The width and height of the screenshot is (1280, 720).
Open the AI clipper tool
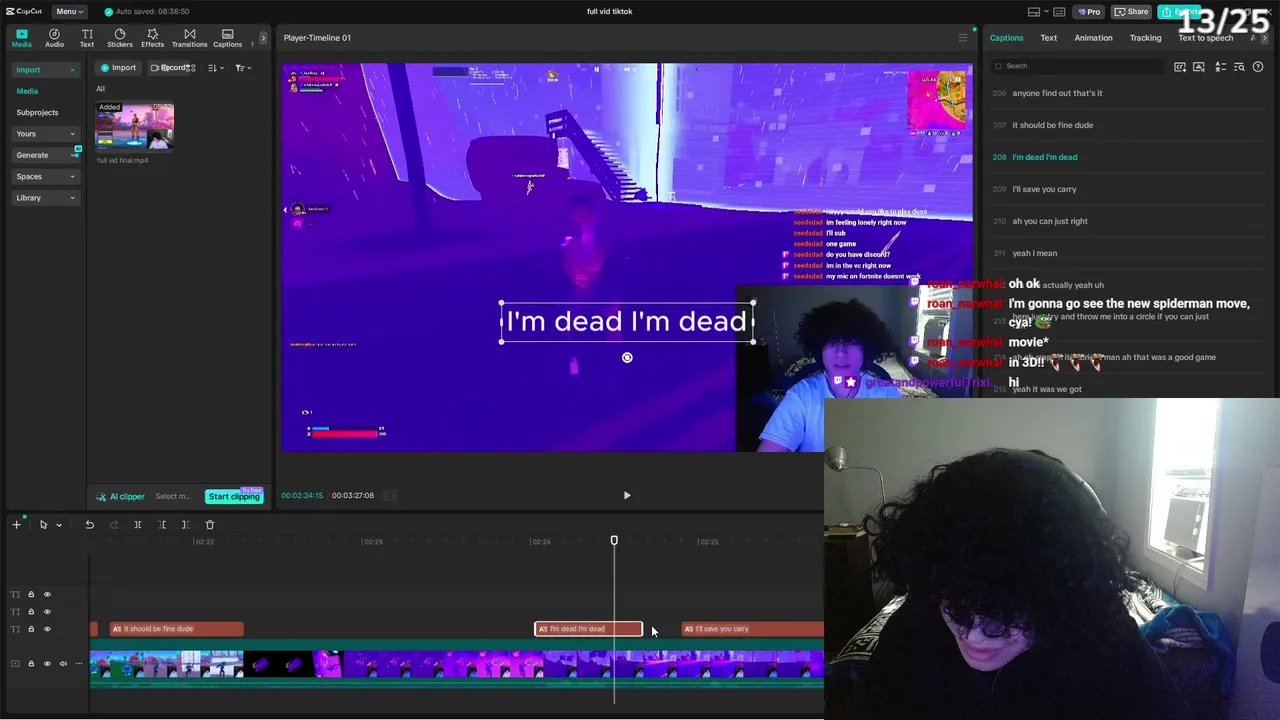pyautogui.click(x=121, y=496)
